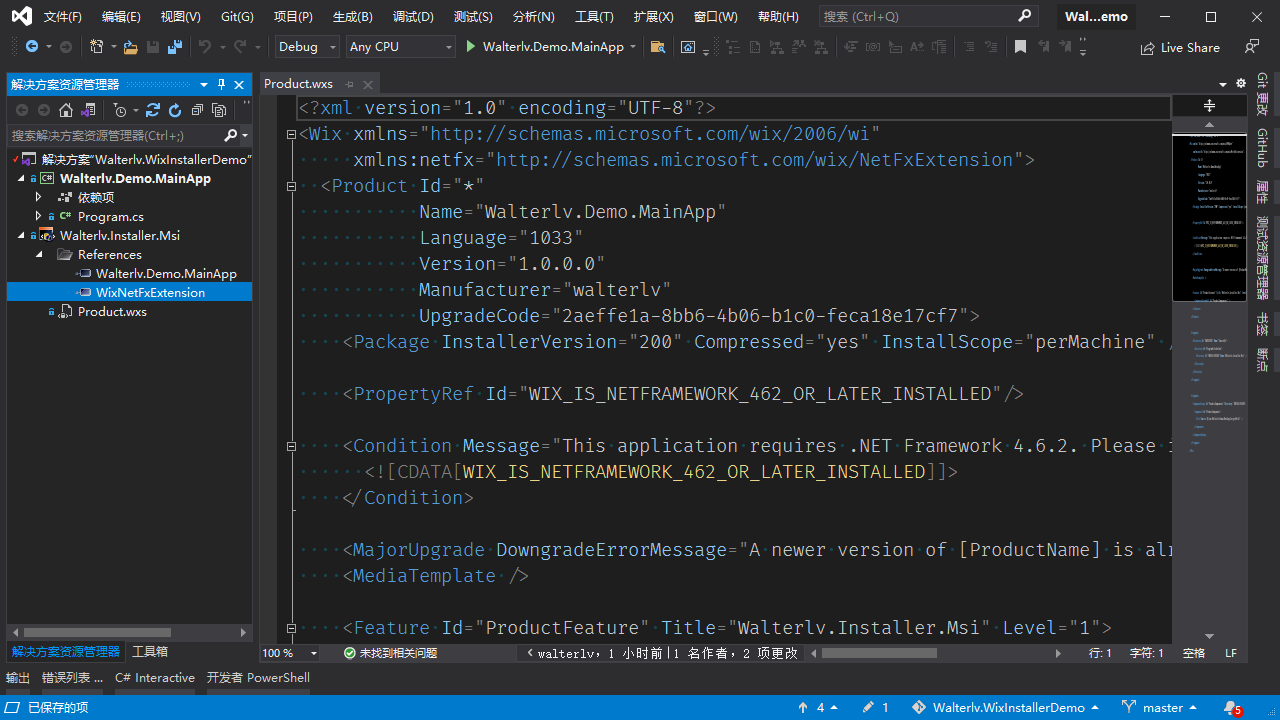Refresh the Solution Explorer

click(175, 110)
